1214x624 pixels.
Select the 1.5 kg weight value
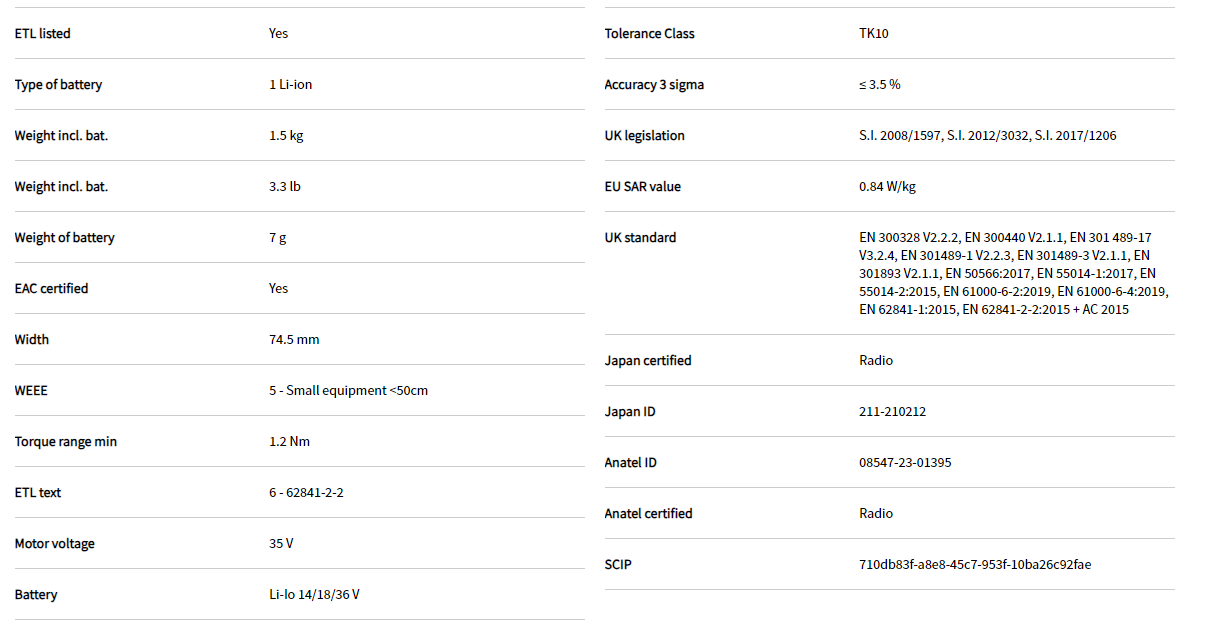[286, 135]
